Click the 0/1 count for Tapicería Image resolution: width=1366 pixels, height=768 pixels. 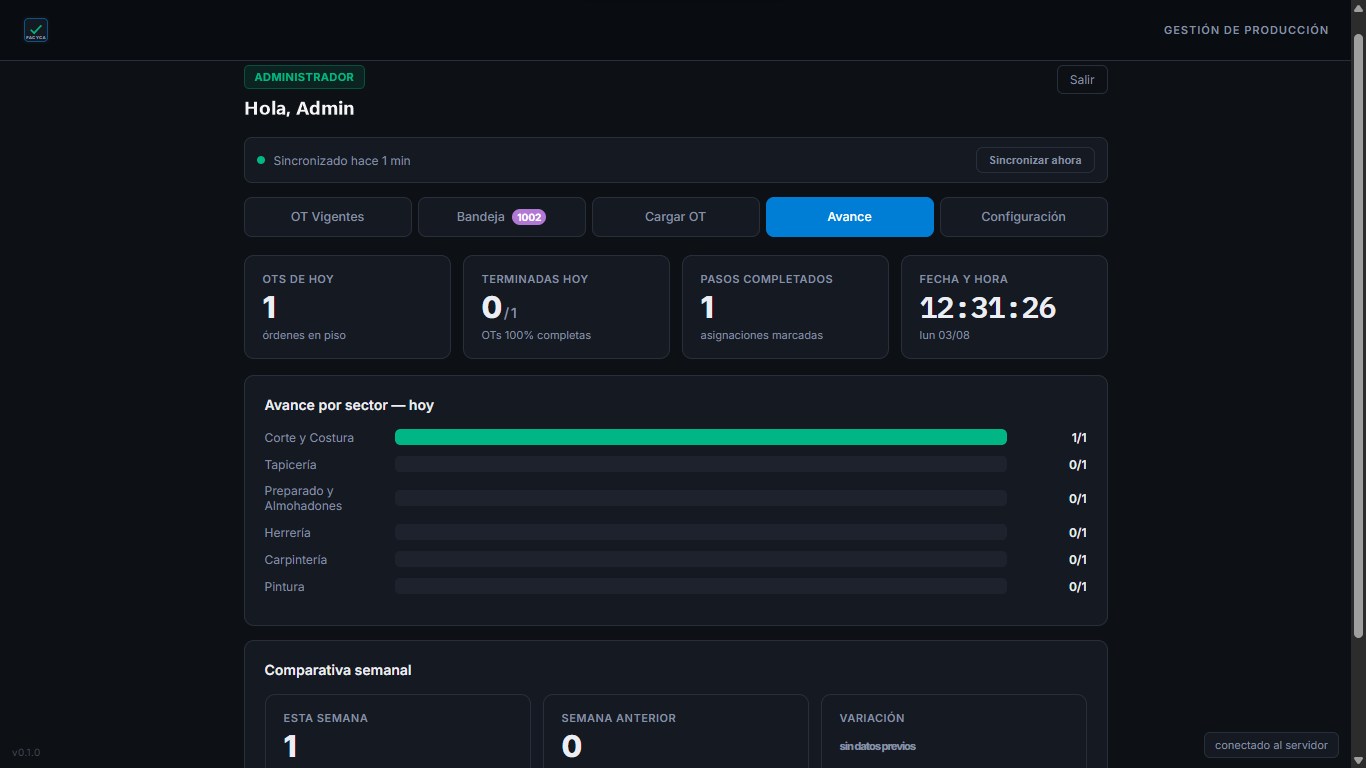(x=1078, y=464)
